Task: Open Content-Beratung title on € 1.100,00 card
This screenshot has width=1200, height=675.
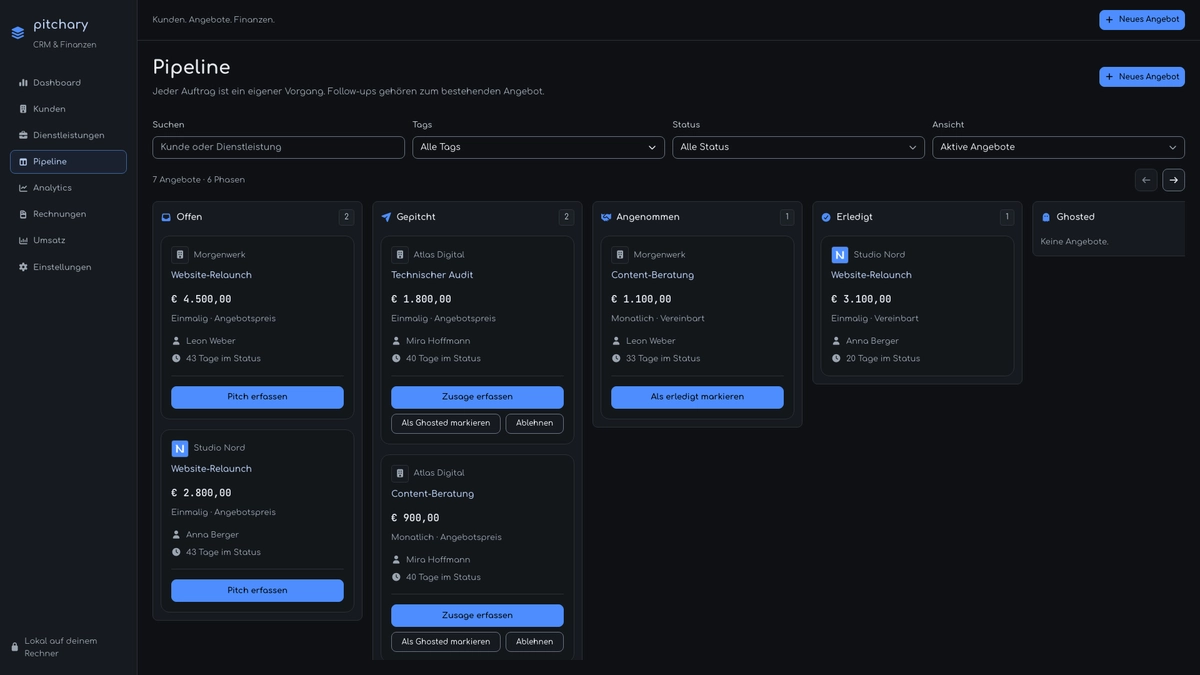Action: (x=652, y=275)
